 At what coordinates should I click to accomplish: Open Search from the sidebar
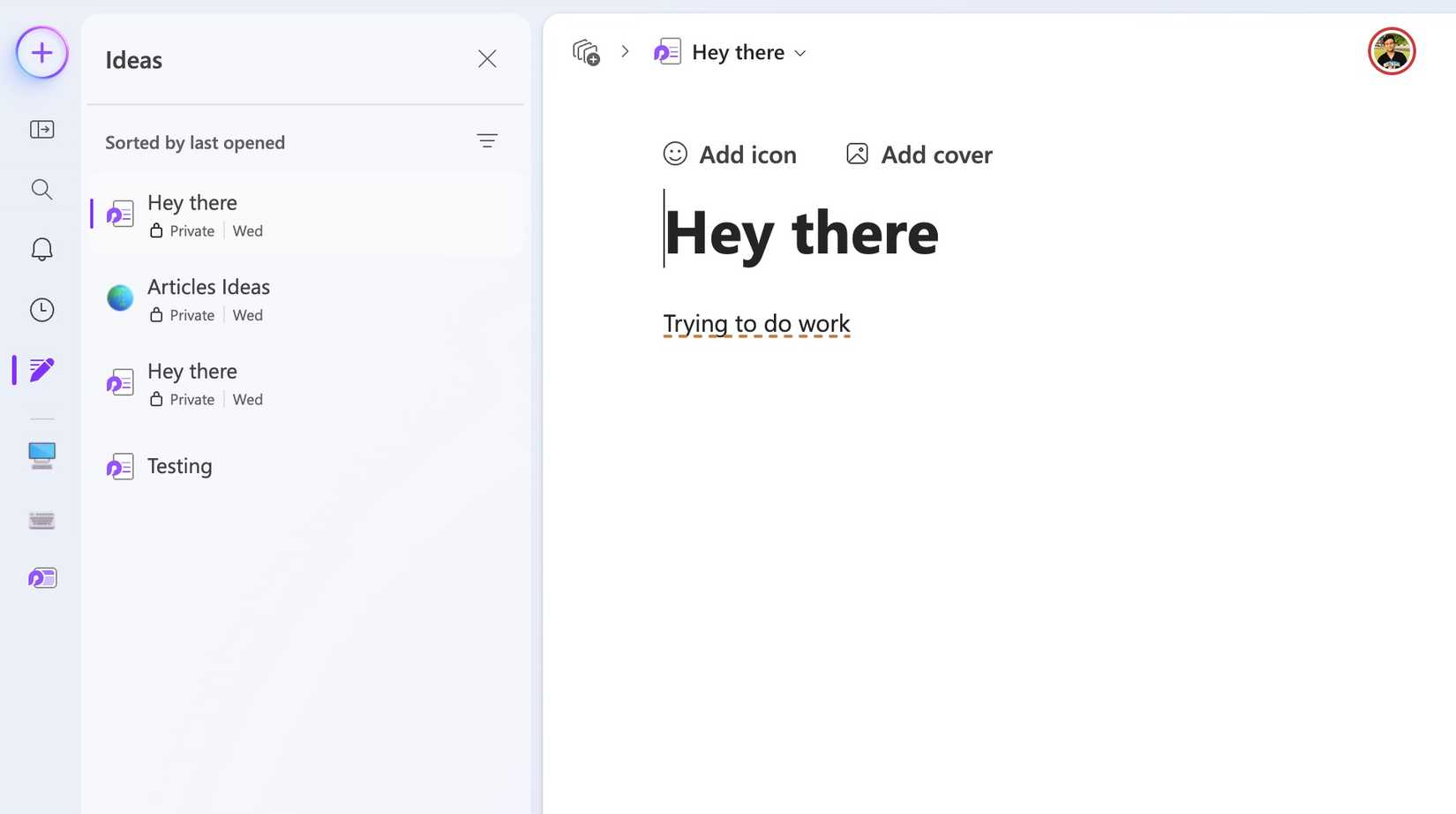tap(41, 189)
